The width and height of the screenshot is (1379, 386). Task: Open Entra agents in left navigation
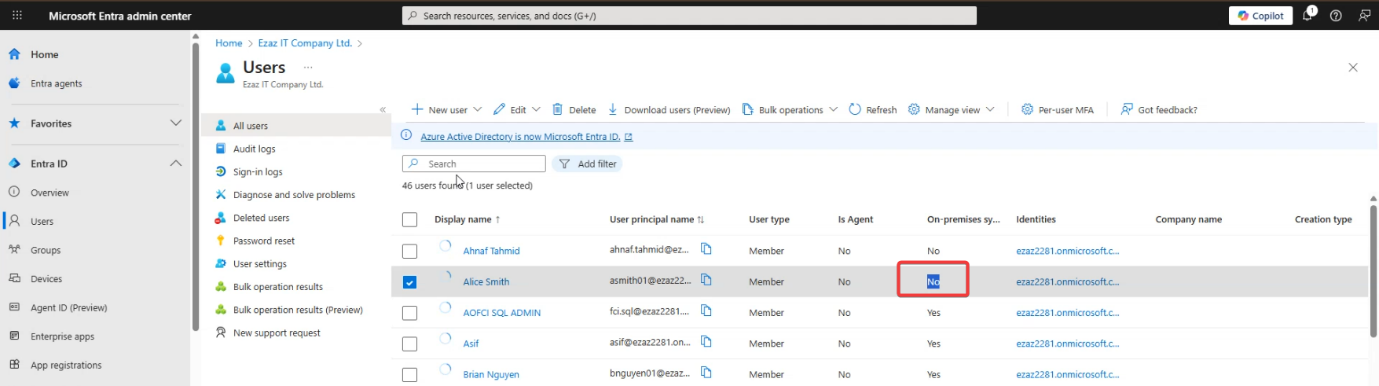[56, 83]
